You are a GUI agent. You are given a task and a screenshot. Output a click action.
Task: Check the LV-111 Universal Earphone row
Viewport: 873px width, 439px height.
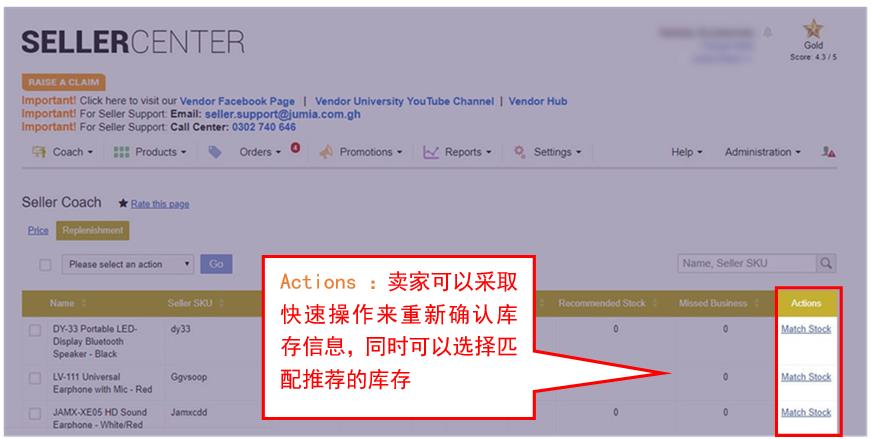[35, 379]
